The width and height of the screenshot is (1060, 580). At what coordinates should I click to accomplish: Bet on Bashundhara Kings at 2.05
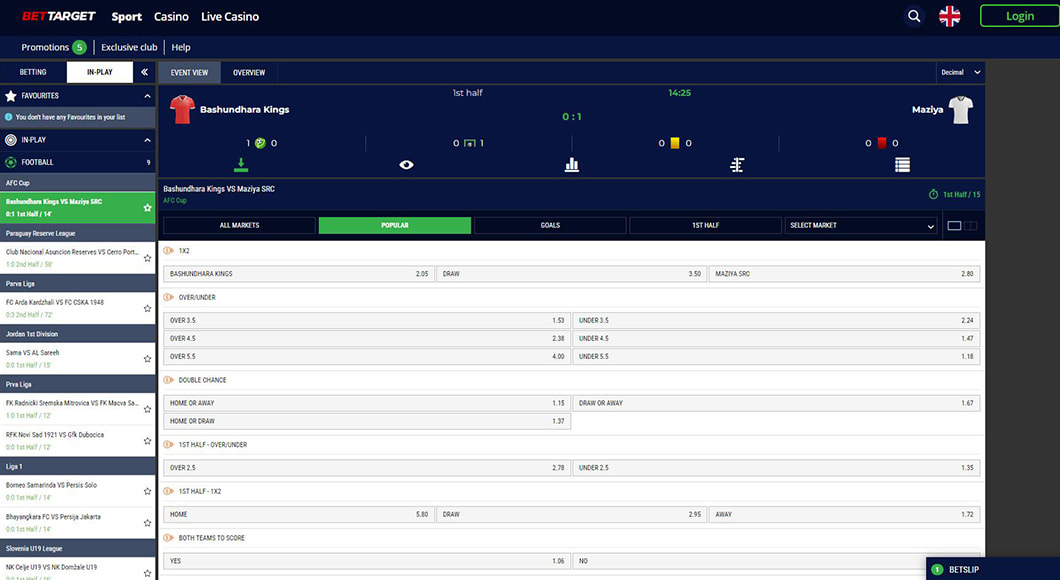(x=298, y=274)
